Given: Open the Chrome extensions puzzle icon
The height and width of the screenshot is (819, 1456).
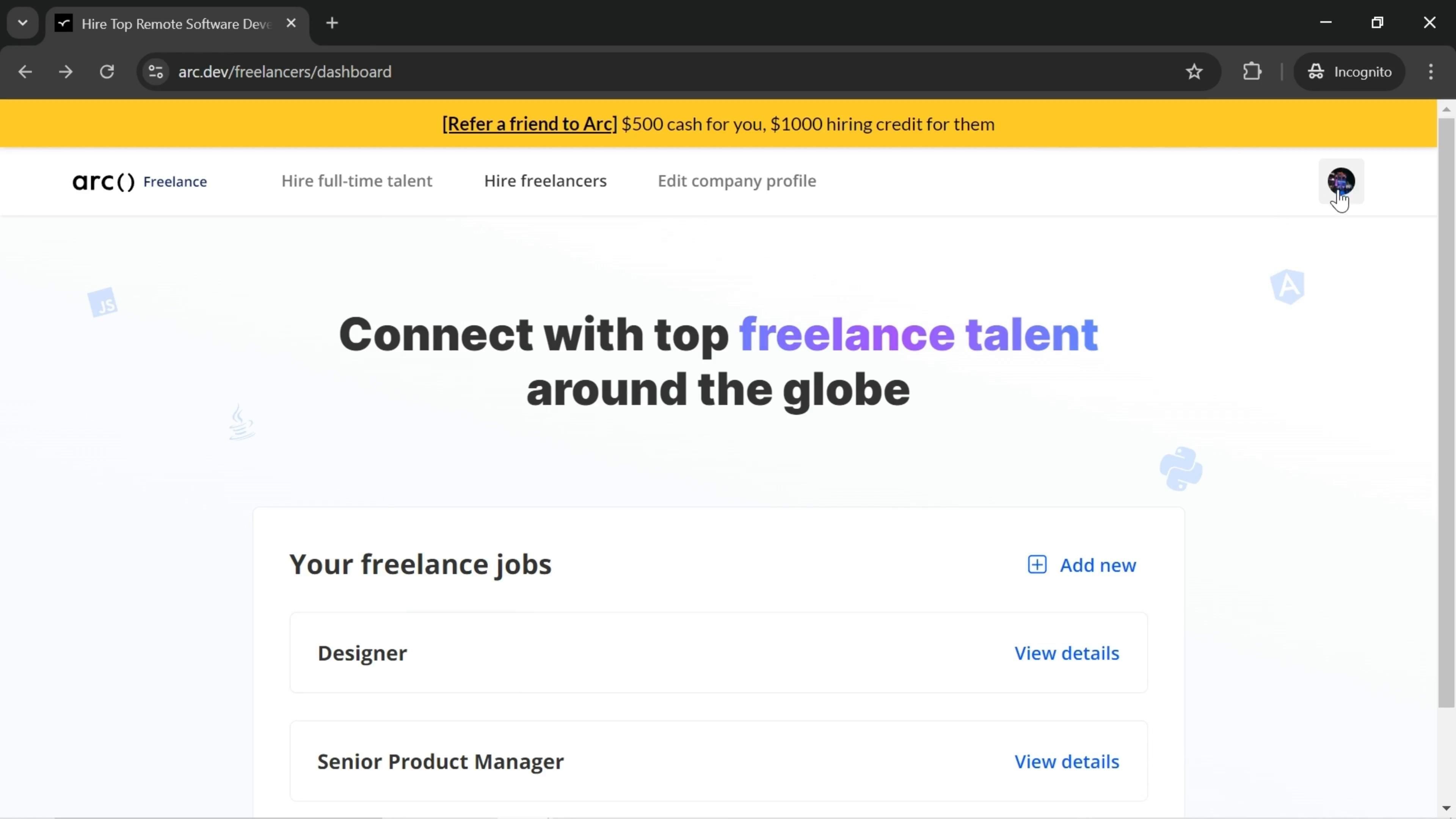Looking at the screenshot, I should [1252, 72].
